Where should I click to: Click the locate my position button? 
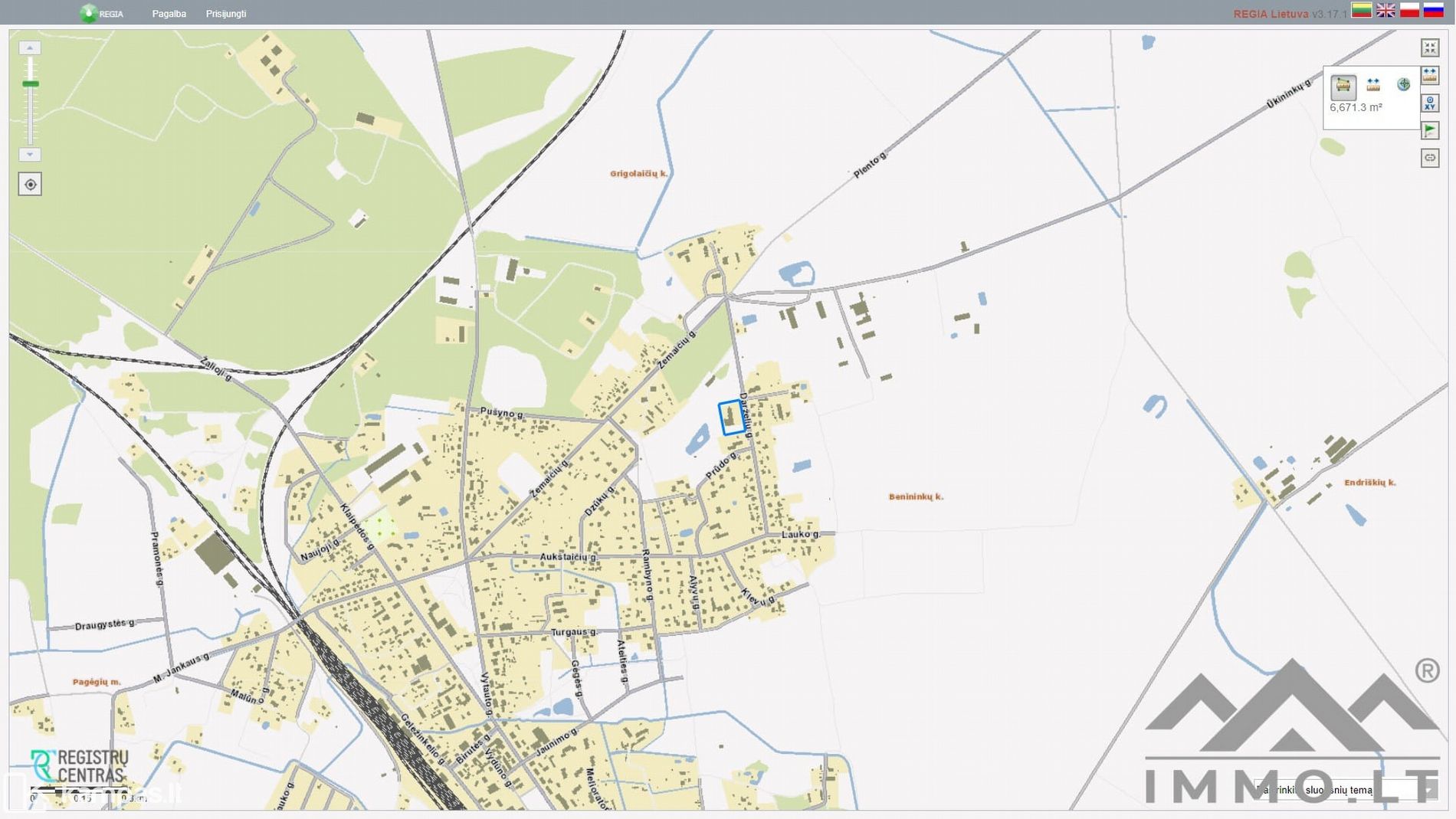click(x=30, y=185)
